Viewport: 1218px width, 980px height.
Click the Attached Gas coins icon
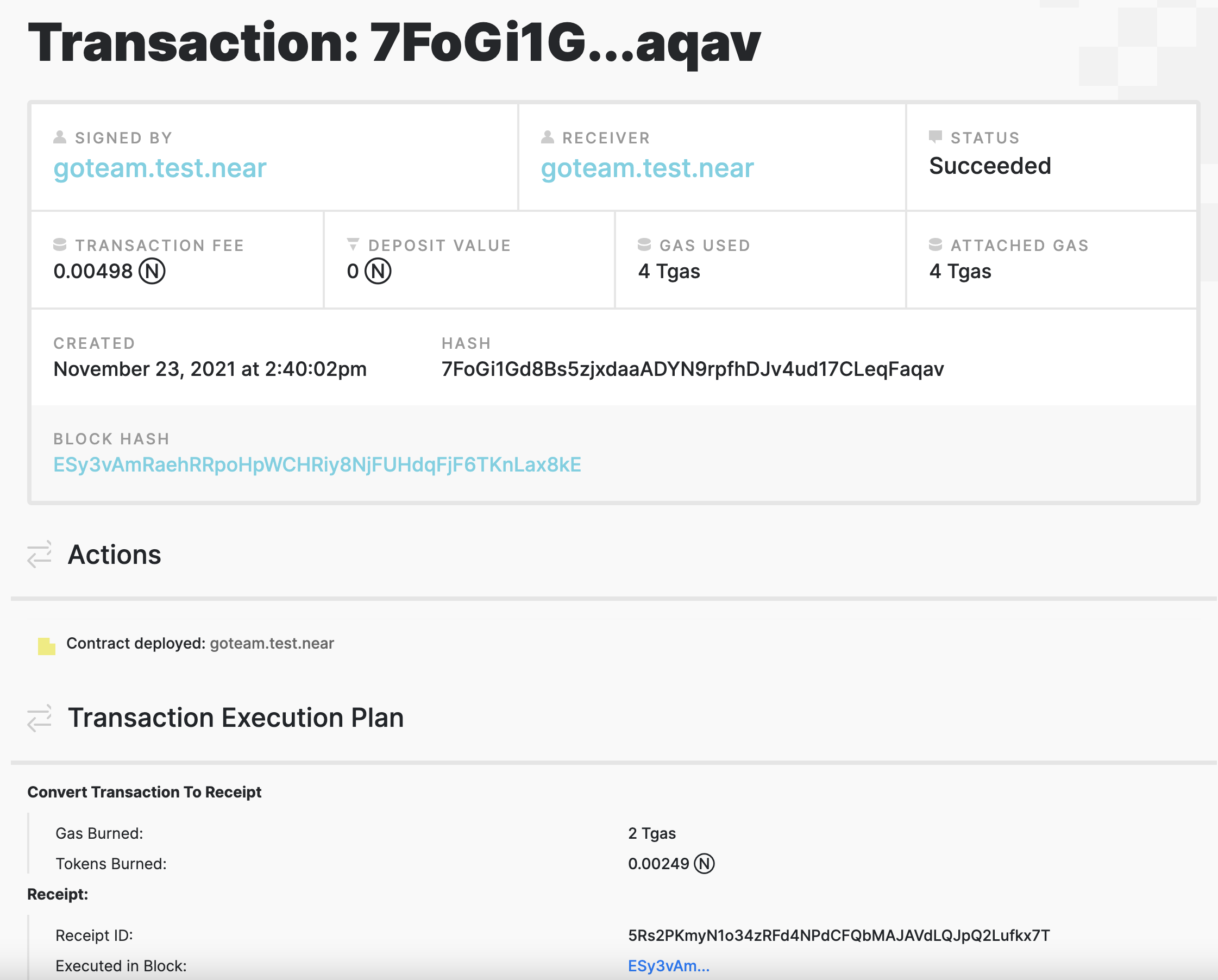935,244
